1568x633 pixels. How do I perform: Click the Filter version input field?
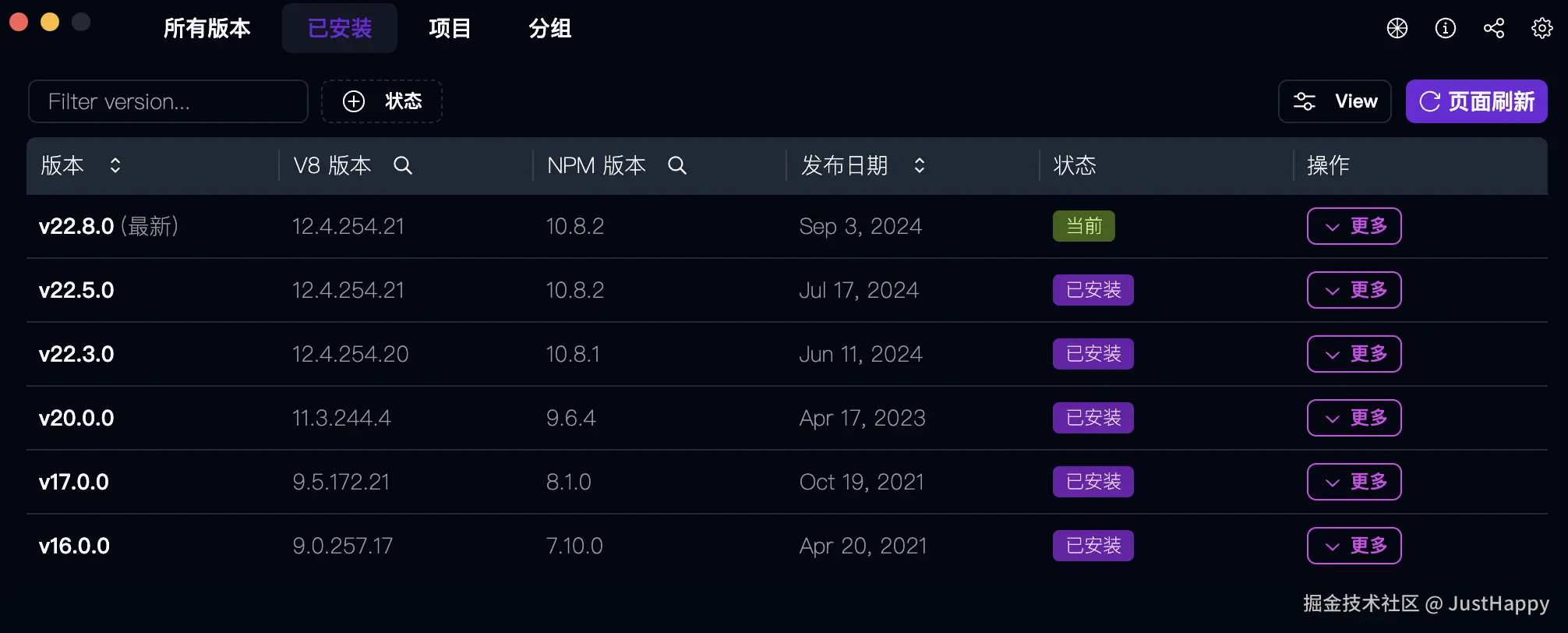(168, 101)
